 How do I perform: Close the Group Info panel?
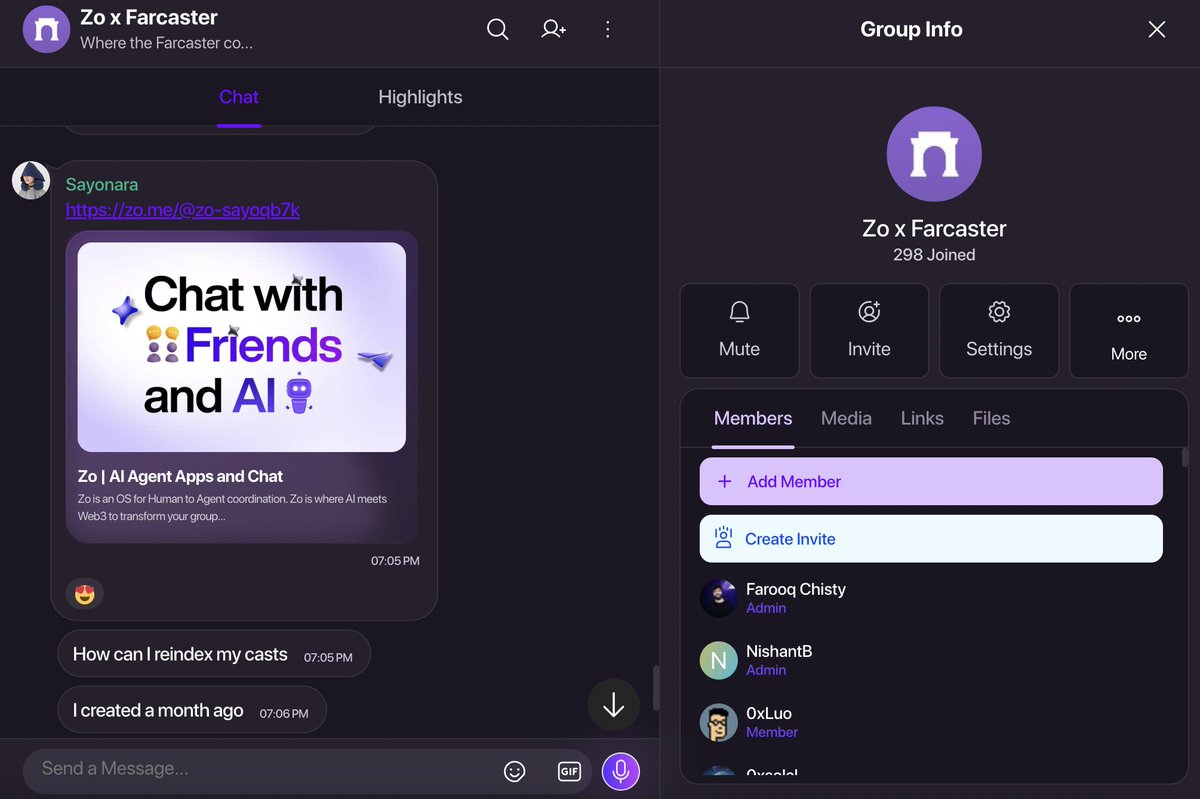click(x=1157, y=29)
